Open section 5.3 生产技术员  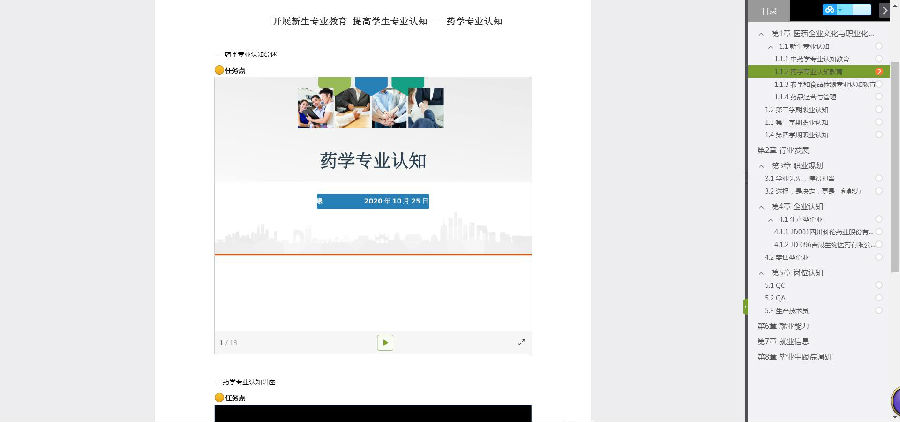point(787,311)
